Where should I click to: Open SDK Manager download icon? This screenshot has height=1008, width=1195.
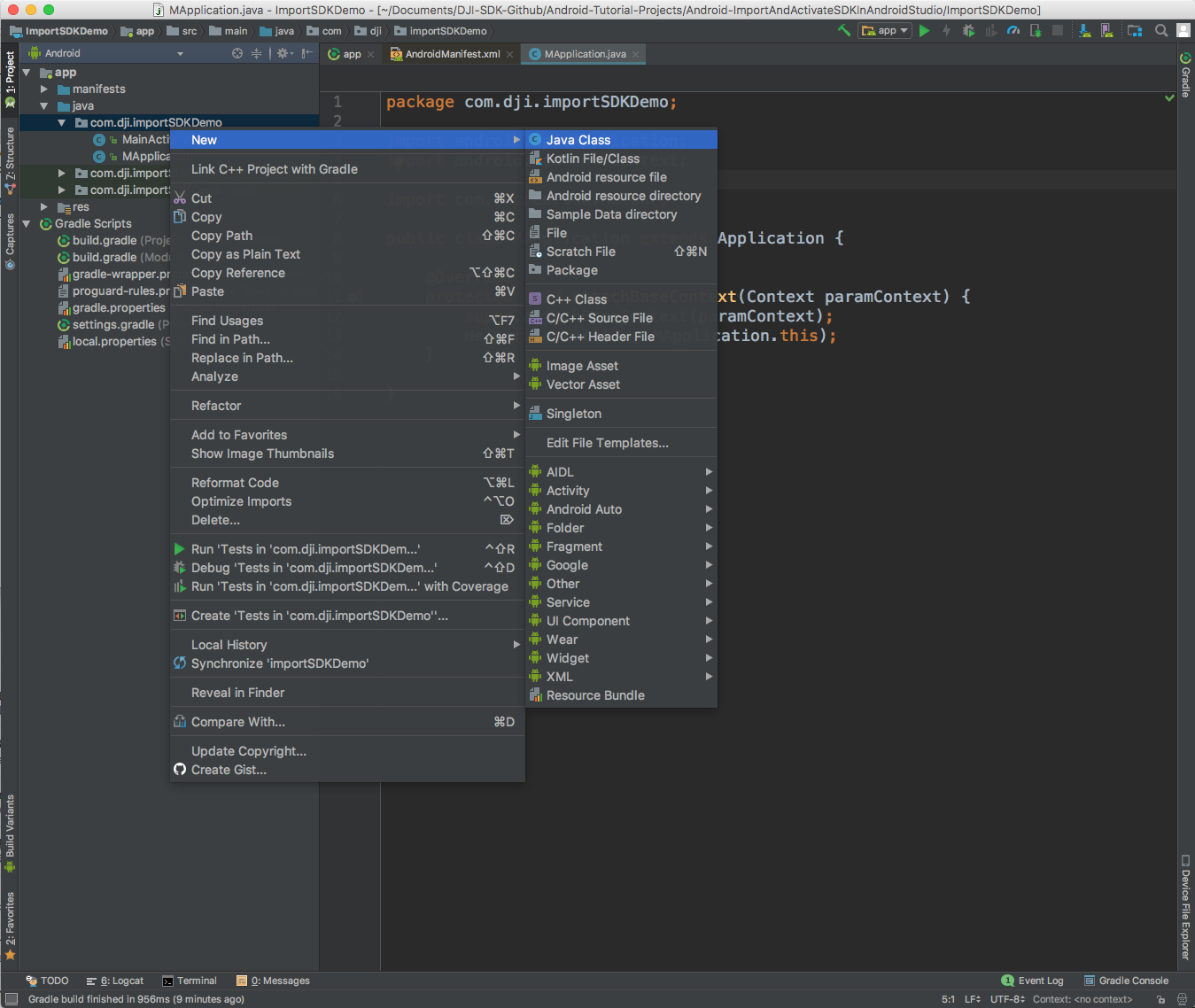1084,30
